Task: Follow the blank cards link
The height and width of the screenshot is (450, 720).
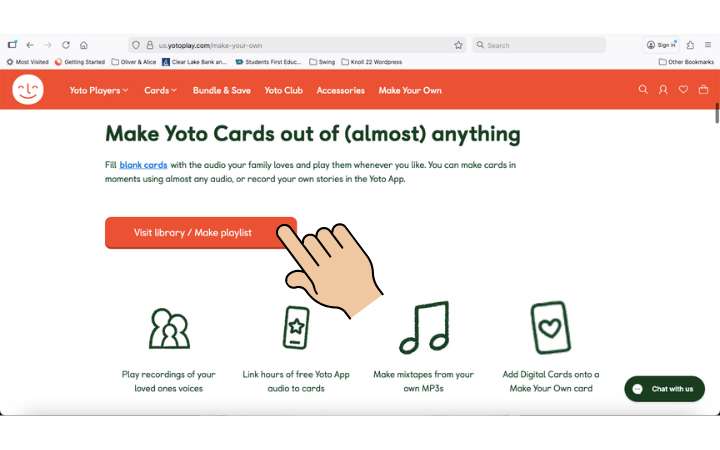Action: point(145,164)
